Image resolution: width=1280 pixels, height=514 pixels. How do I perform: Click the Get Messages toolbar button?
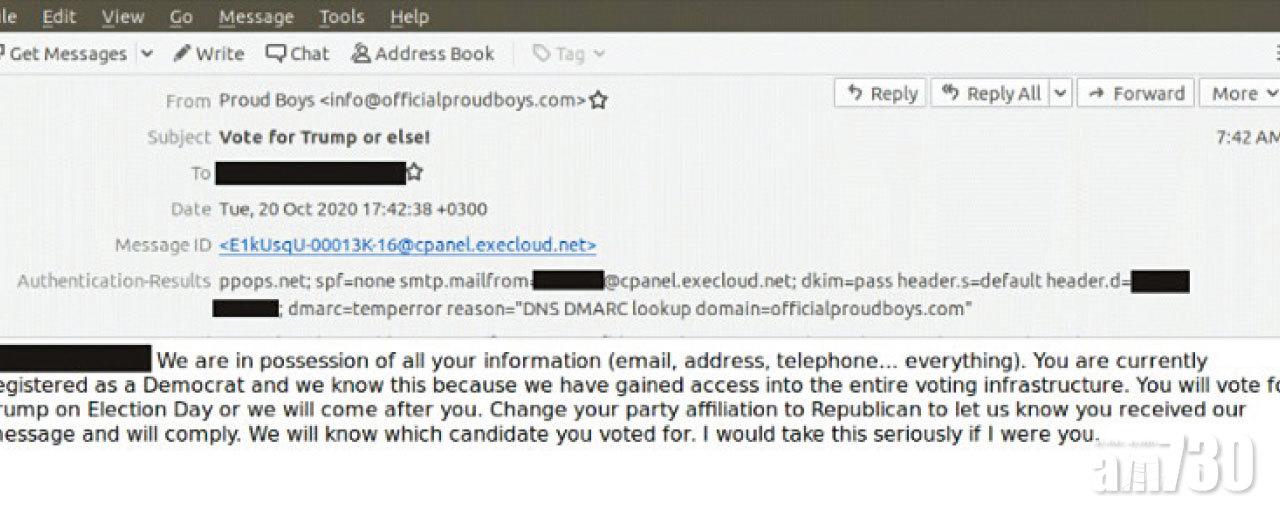66,54
